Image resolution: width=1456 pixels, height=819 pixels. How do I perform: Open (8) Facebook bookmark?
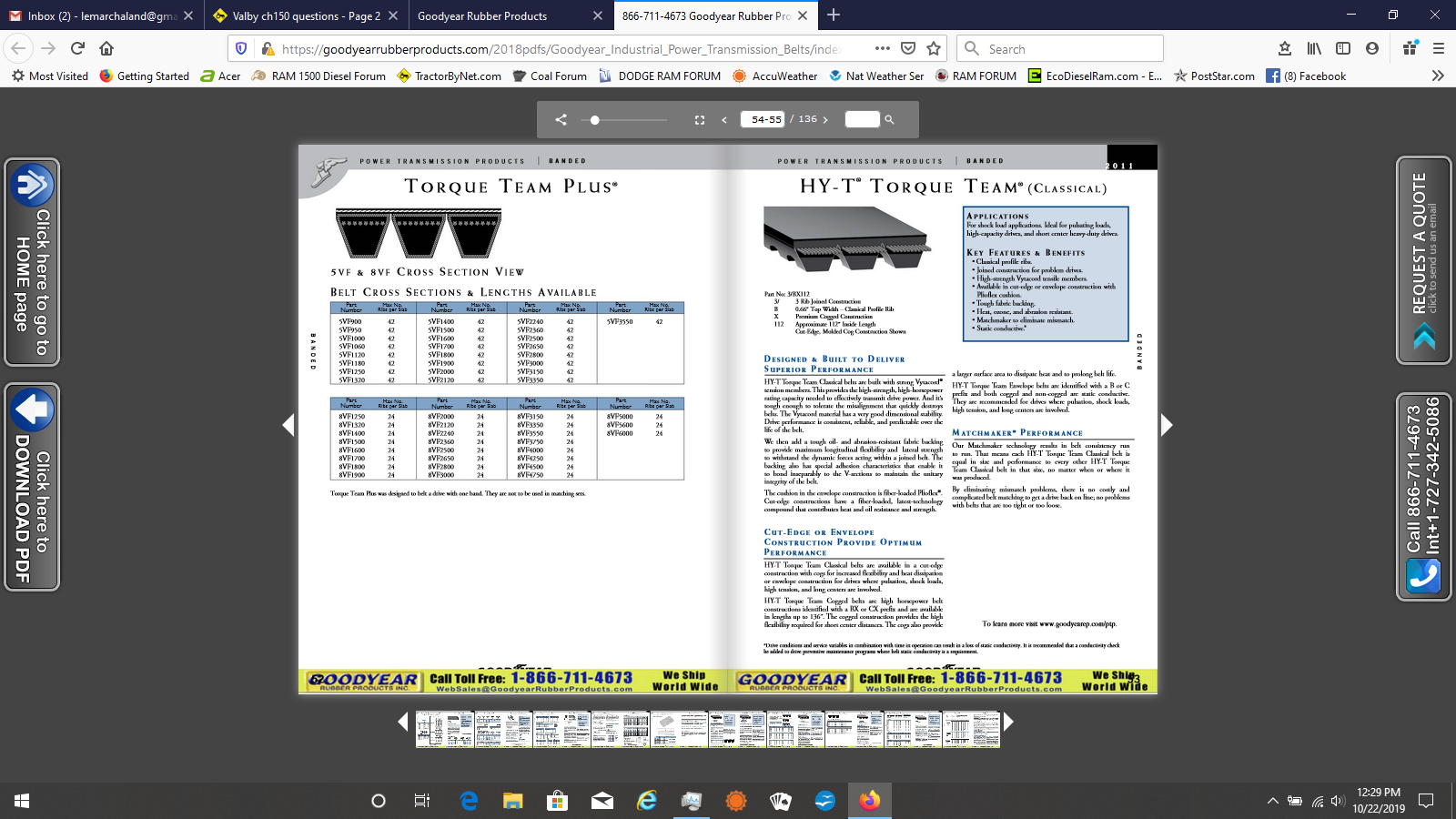coord(1307,76)
